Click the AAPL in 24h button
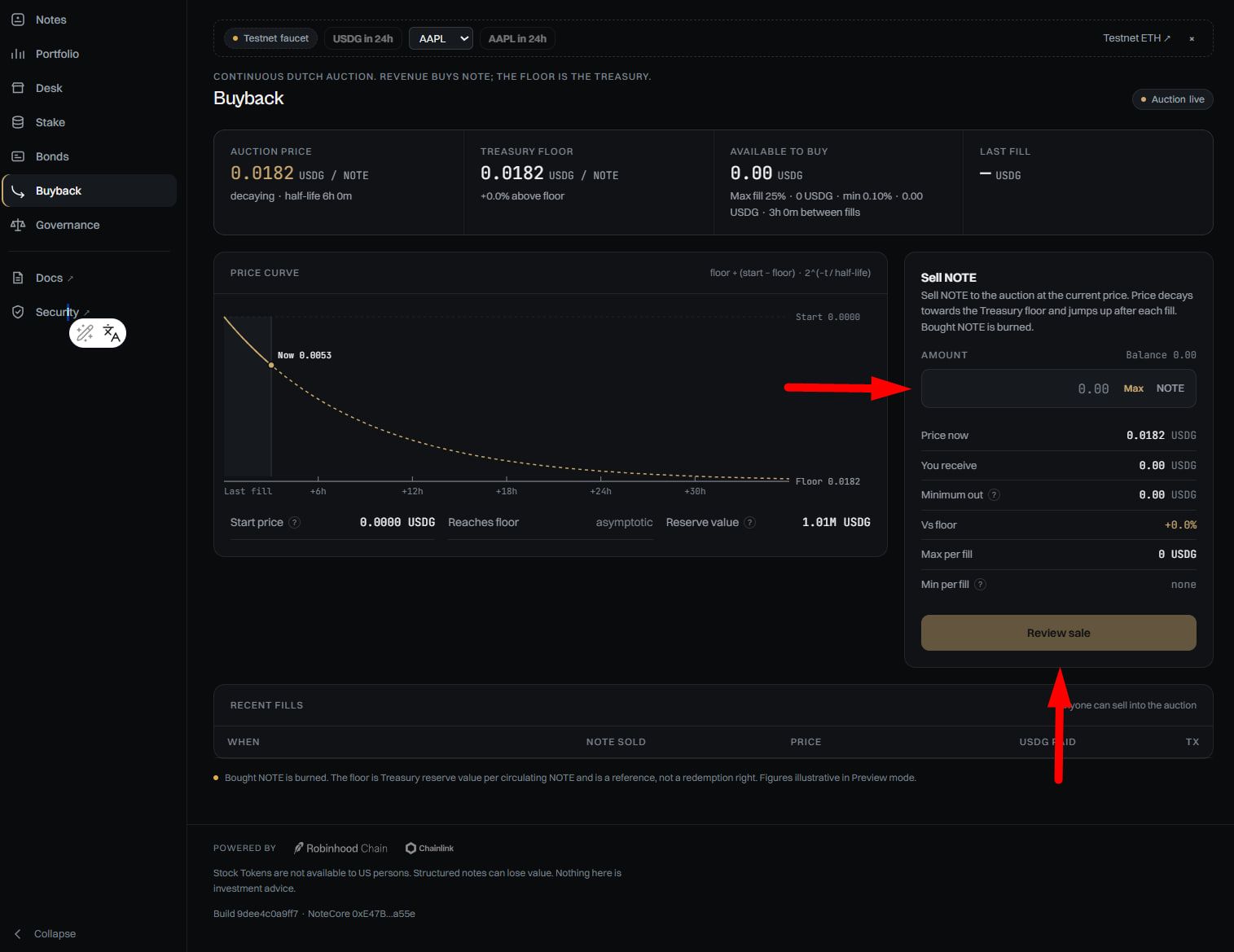Viewport: 1234px width, 952px height. pyautogui.click(x=517, y=38)
